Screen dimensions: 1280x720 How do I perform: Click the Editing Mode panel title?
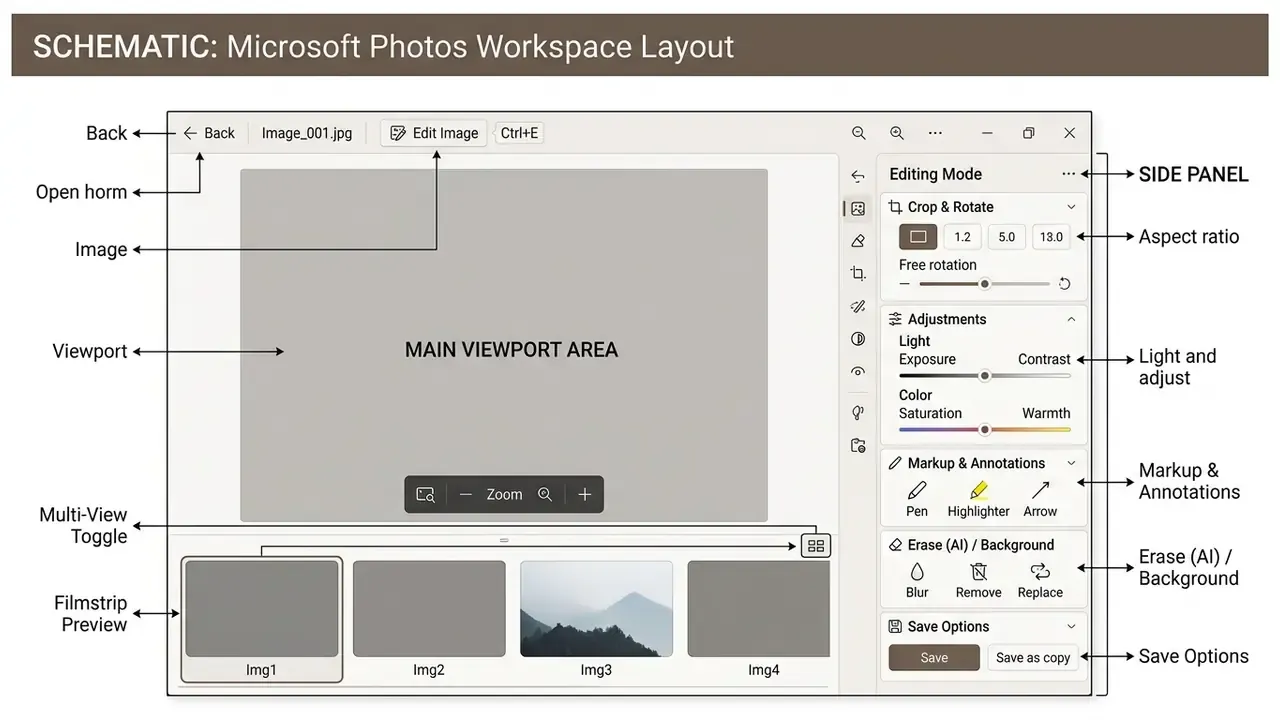coord(935,174)
